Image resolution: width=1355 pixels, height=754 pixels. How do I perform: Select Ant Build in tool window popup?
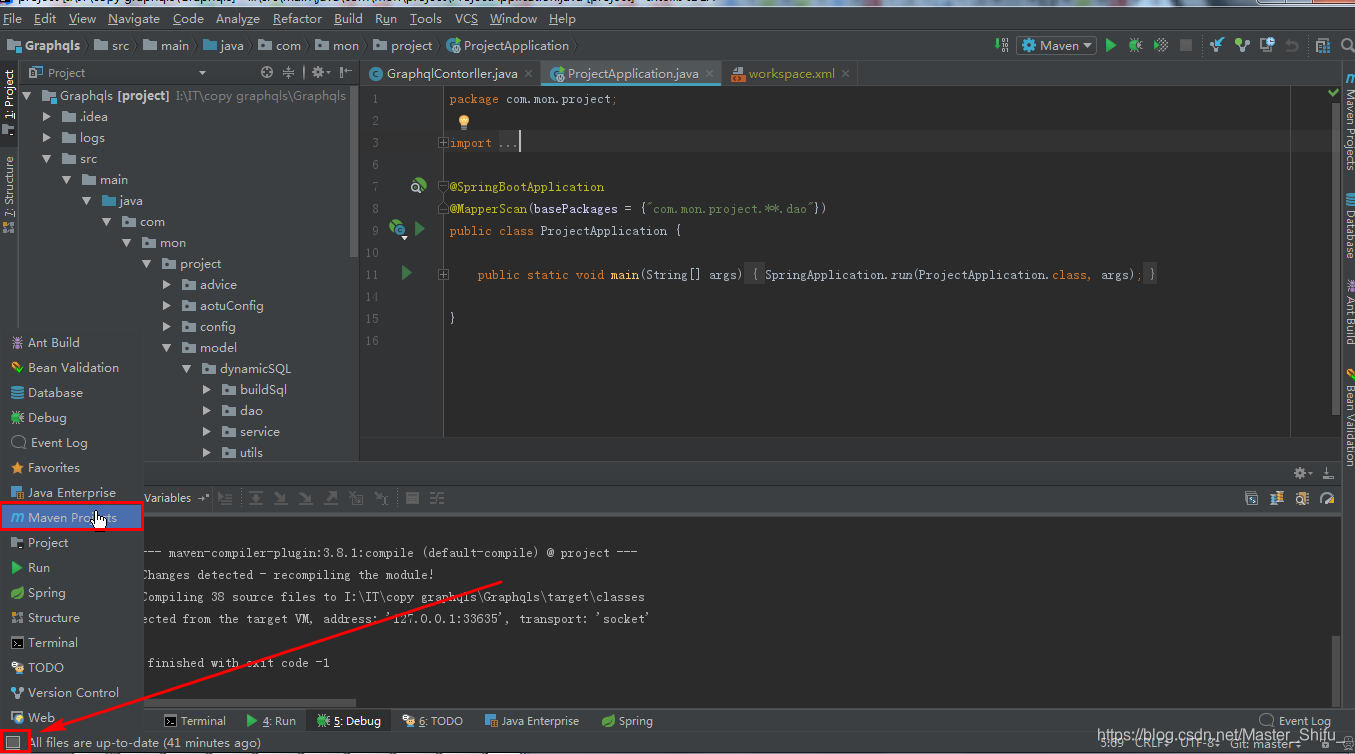pos(72,342)
